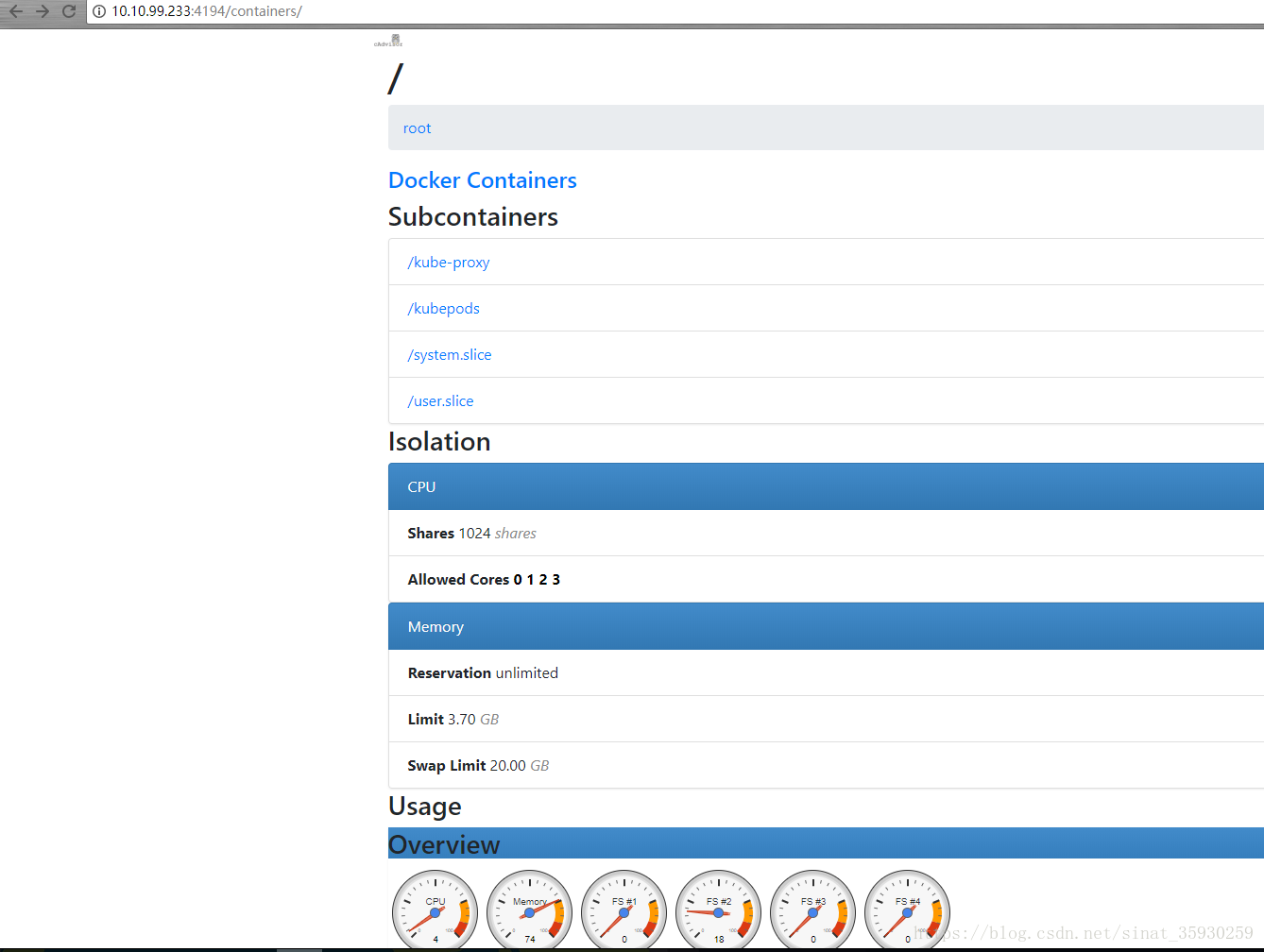This screenshot has width=1264, height=952.
Task: Click the Memory gauge dial
Action: click(x=529, y=910)
